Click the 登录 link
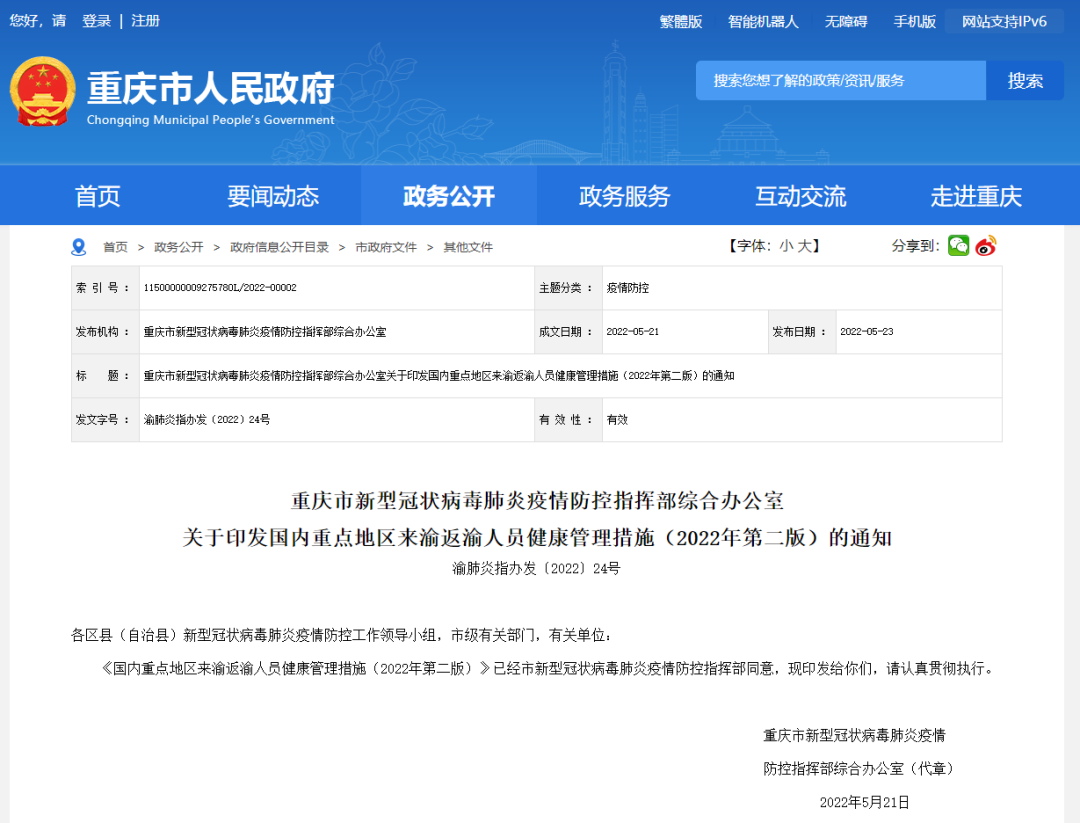The image size is (1080, 823). (x=96, y=21)
